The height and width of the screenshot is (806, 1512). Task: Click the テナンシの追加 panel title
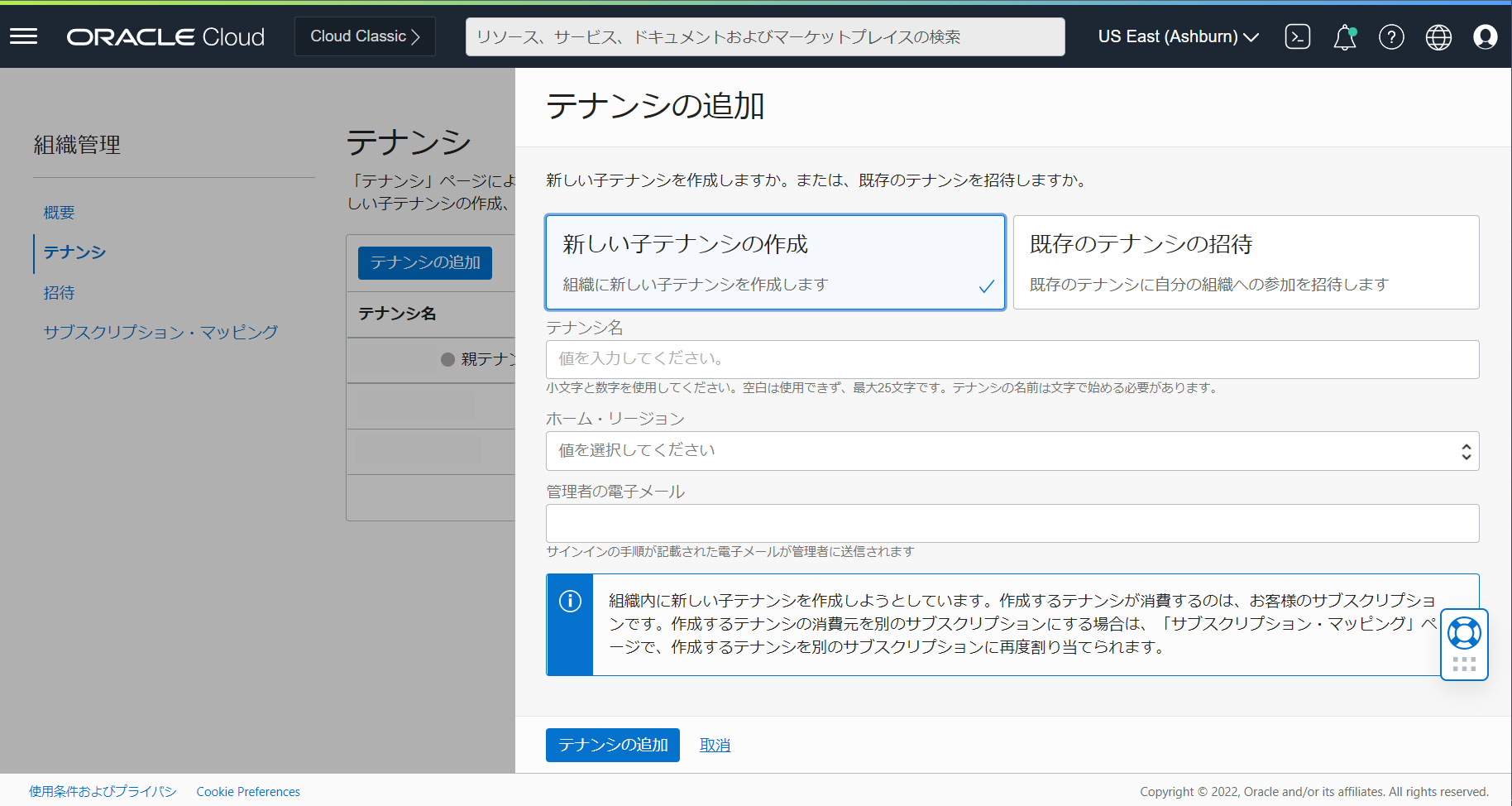point(655,107)
